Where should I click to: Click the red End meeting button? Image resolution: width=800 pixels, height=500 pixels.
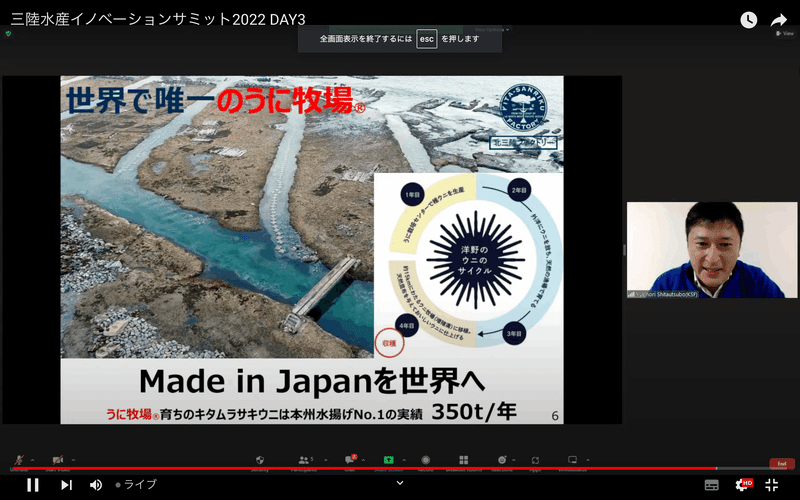click(x=782, y=463)
